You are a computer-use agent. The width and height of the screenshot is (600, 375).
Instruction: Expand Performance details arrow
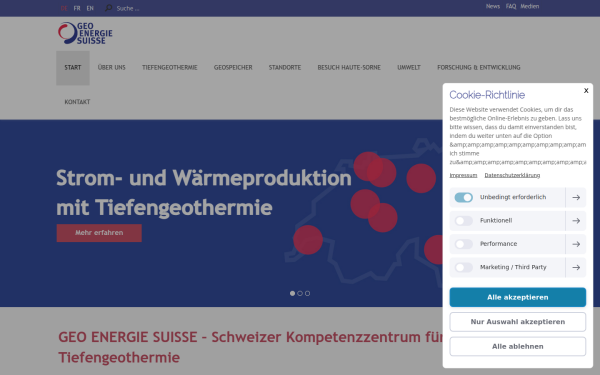tap(576, 244)
